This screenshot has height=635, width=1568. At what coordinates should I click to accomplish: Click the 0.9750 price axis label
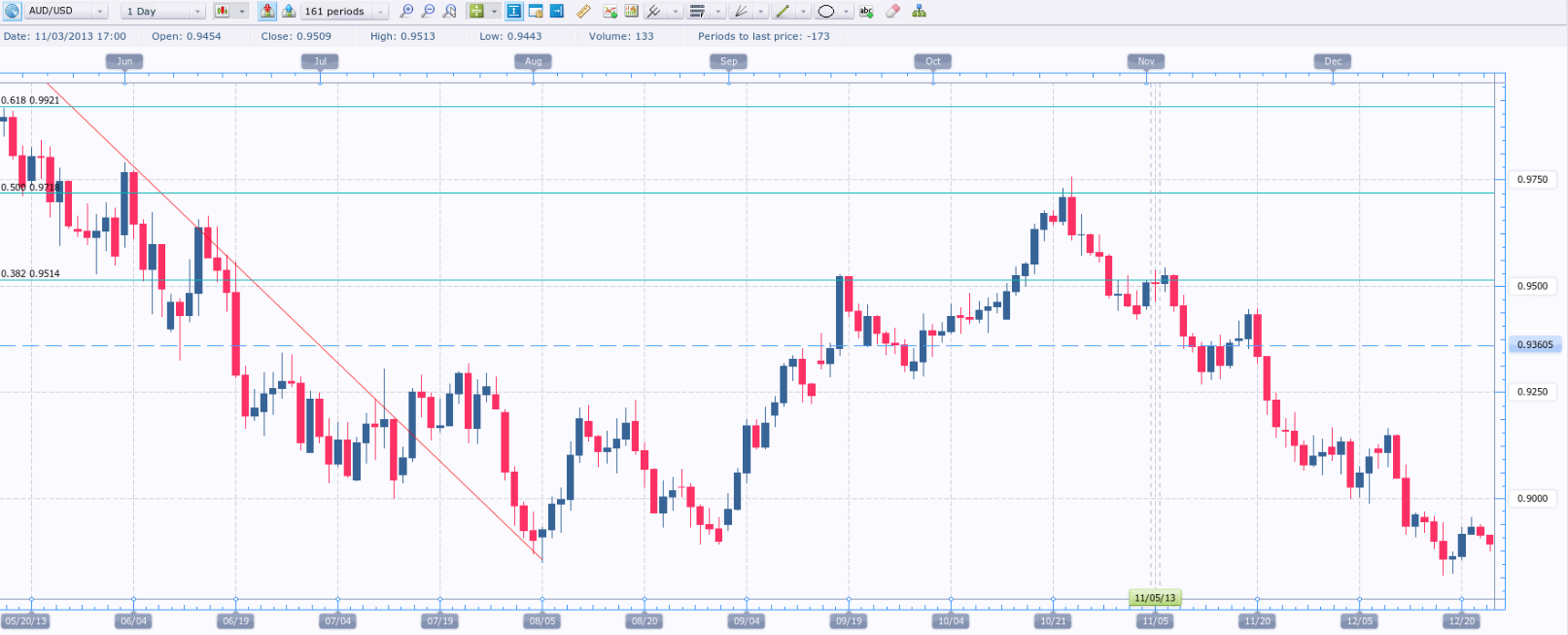click(x=1533, y=180)
